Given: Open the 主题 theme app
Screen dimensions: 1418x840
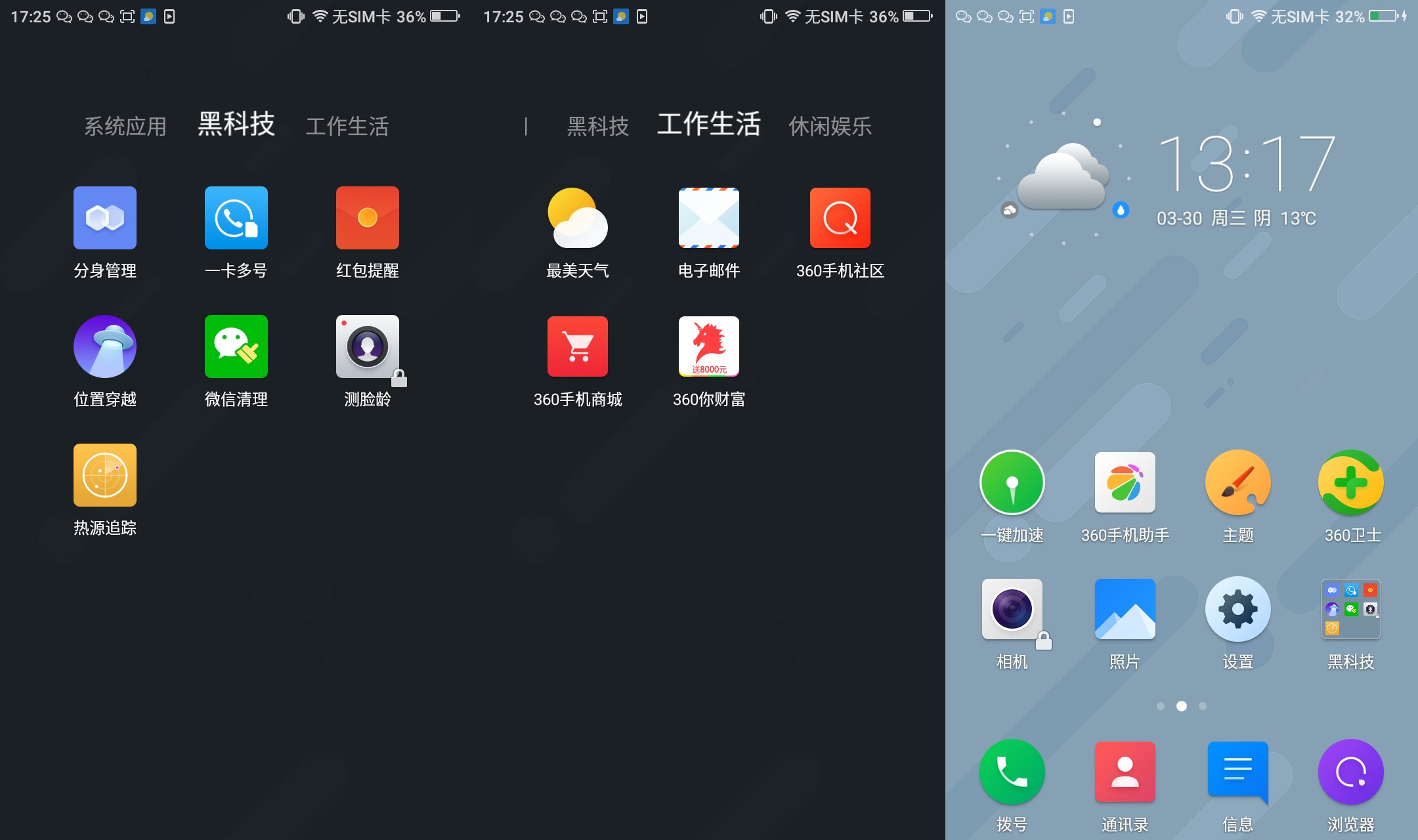Looking at the screenshot, I should click(x=1237, y=482).
